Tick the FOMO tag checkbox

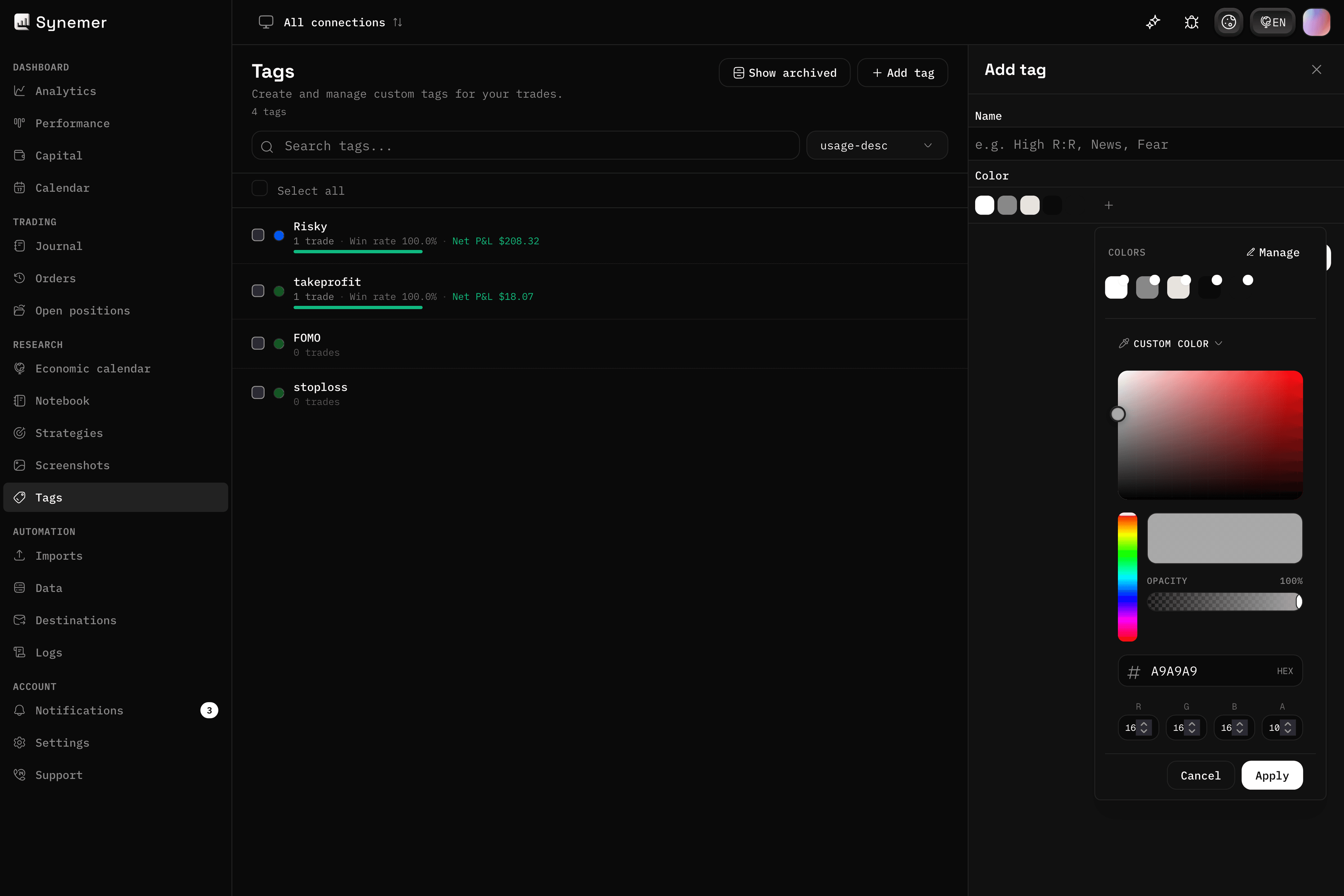[258, 343]
